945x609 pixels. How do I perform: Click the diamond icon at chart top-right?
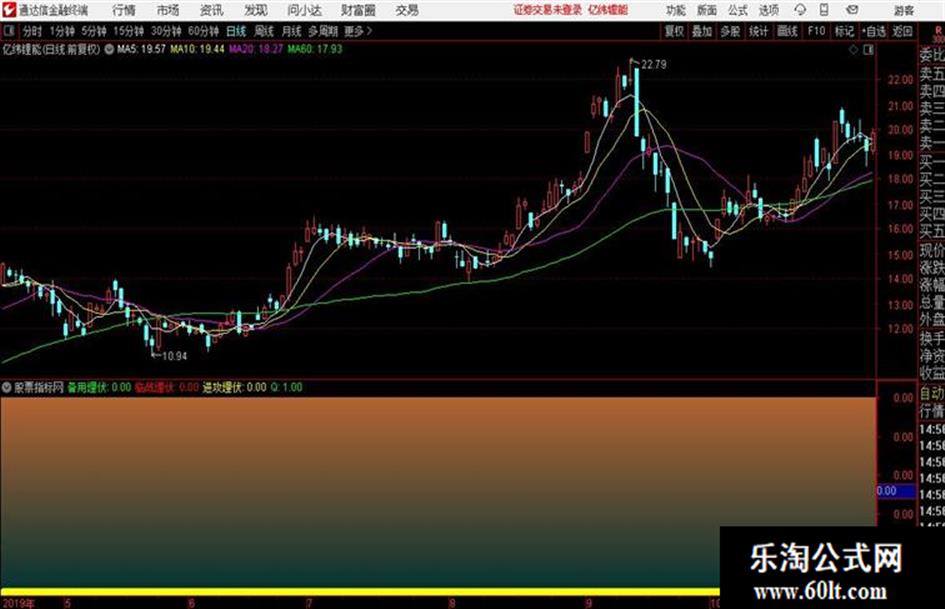point(853,50)
